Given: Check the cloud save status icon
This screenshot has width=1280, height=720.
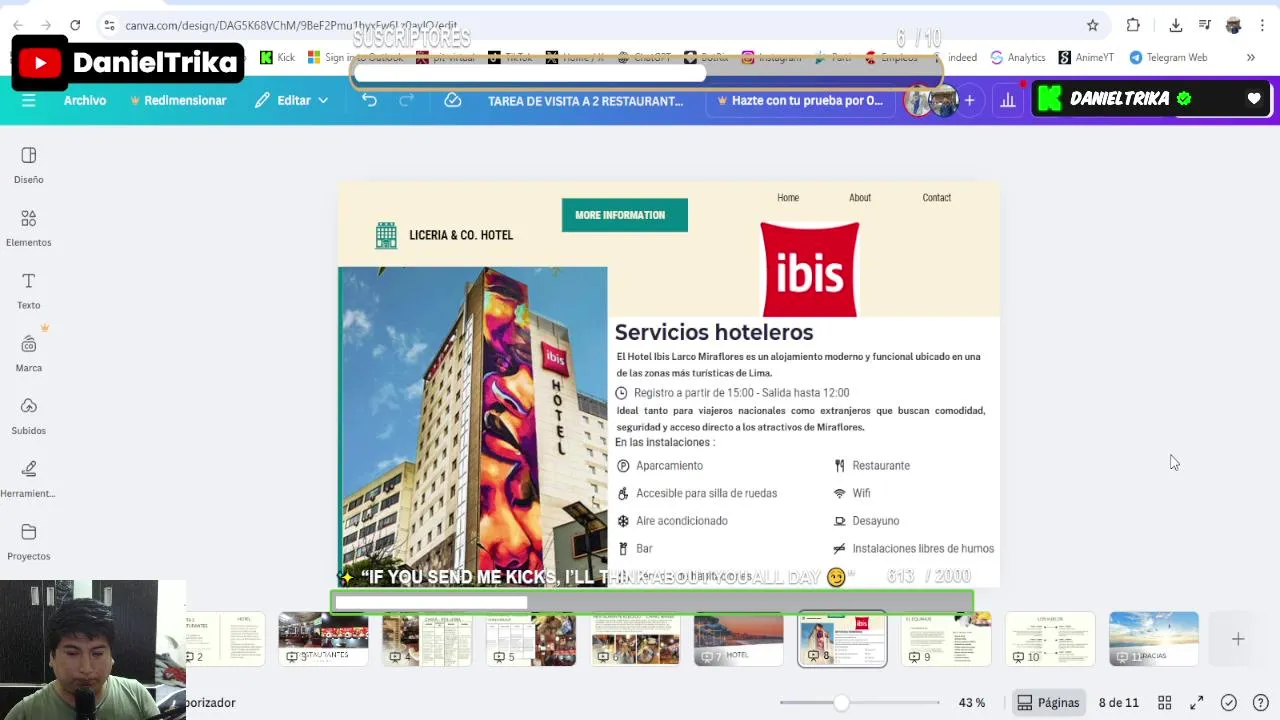Looking at the screenshot, I should click(452, 100).
